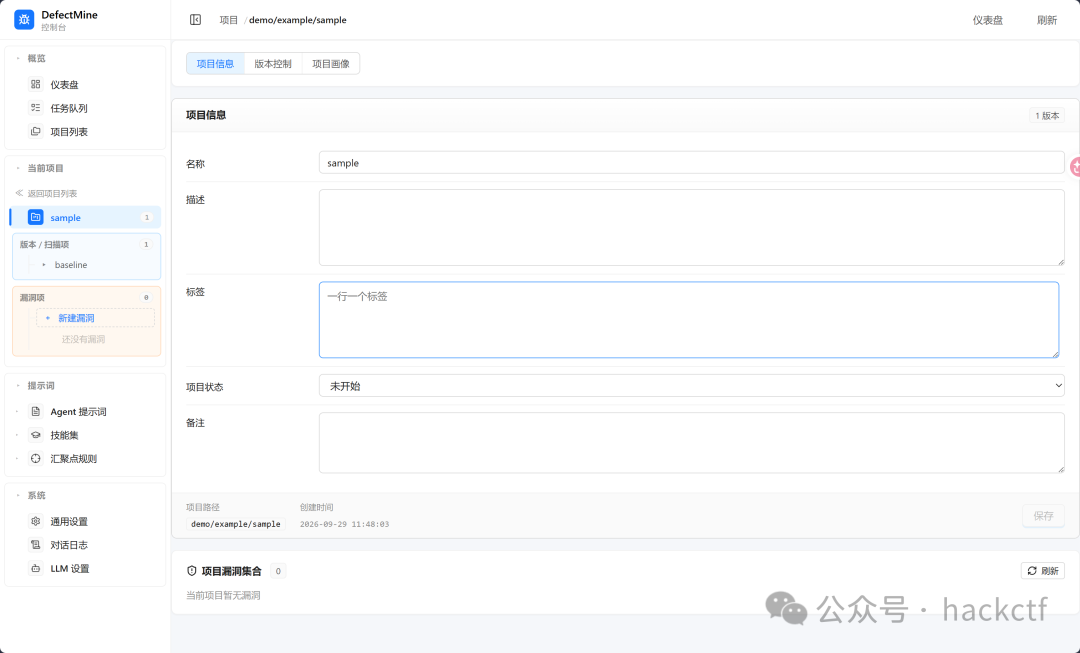Expand the Agent 提示词 item arrow

(17, 411)
